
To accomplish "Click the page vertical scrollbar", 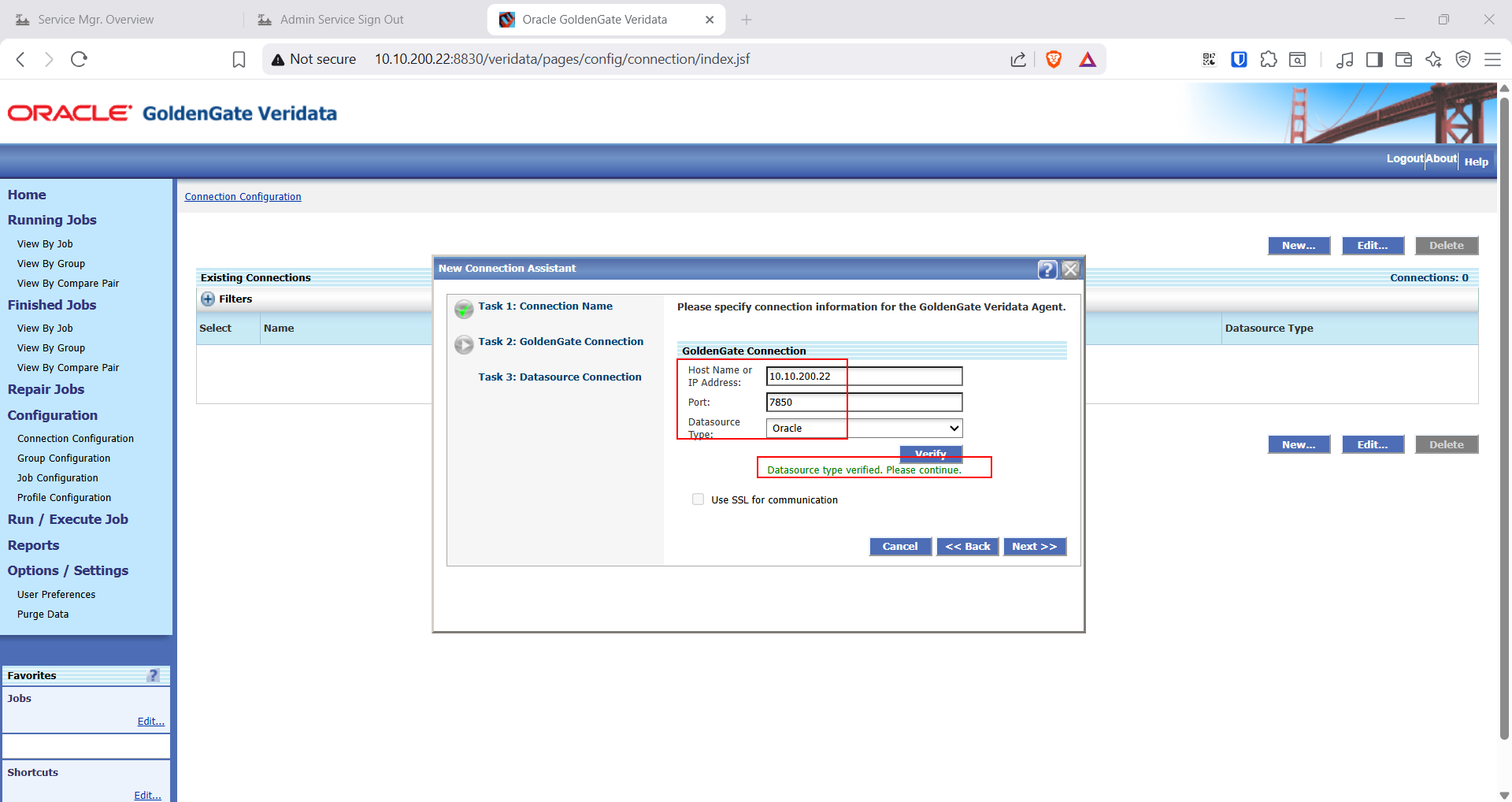I will pyautogui.click(x=1504, y=418).
